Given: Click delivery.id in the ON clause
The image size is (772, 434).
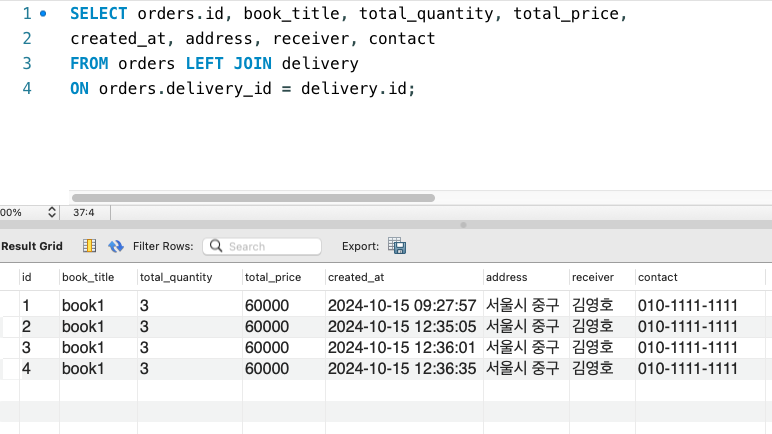Looking at the screenshot, I should point(354,89).
